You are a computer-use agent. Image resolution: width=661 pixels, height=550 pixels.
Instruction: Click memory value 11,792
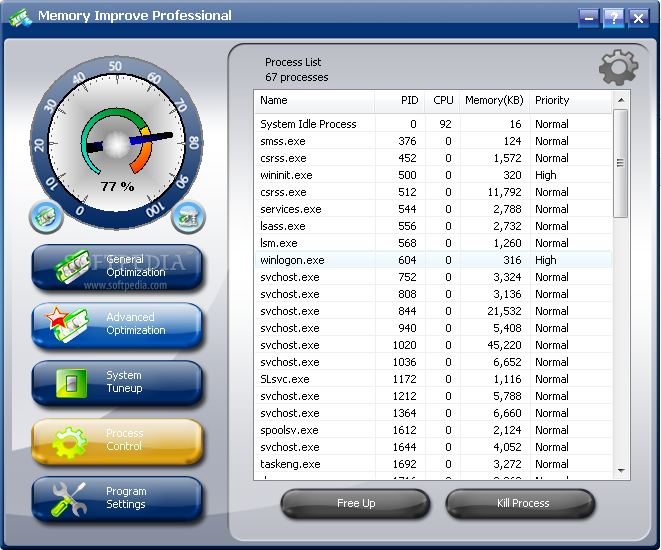(x=504, y=192)
